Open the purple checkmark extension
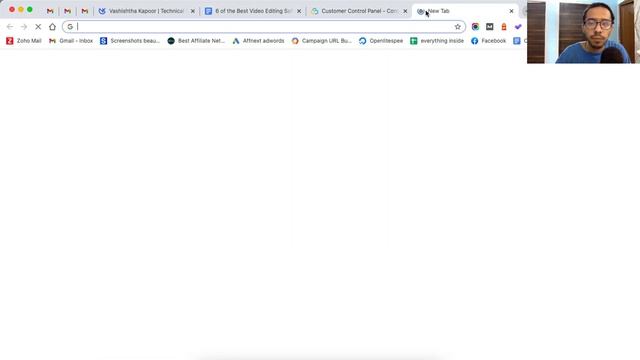 coord(518,27)
